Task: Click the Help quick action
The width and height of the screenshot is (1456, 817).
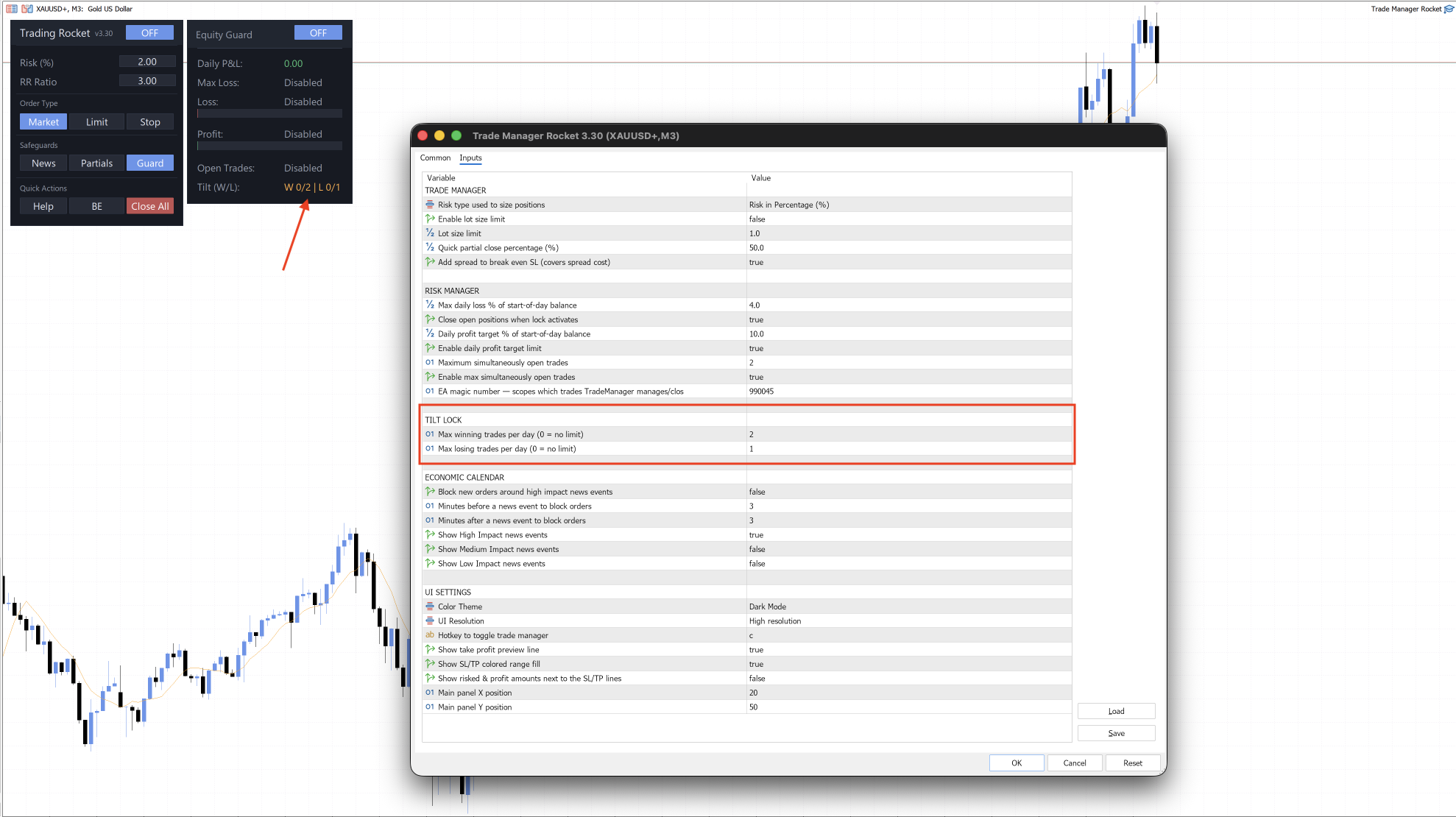Action: pyautogui.click(x=43, y=206)
